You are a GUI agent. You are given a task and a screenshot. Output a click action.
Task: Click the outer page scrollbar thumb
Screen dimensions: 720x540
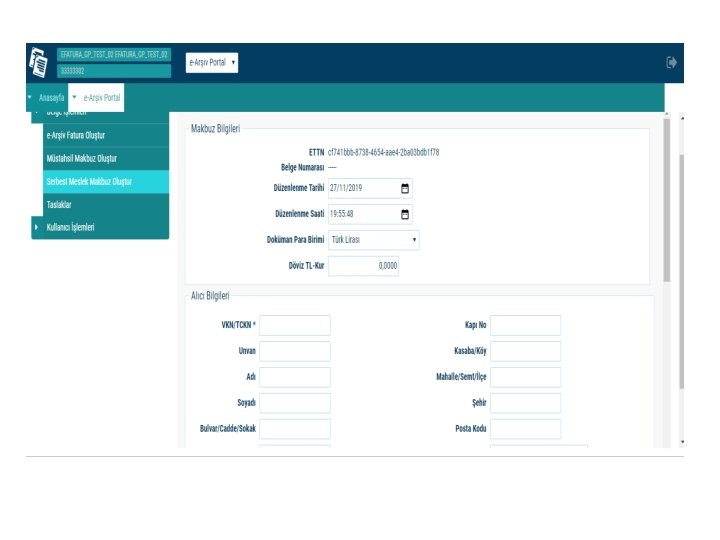682,271
